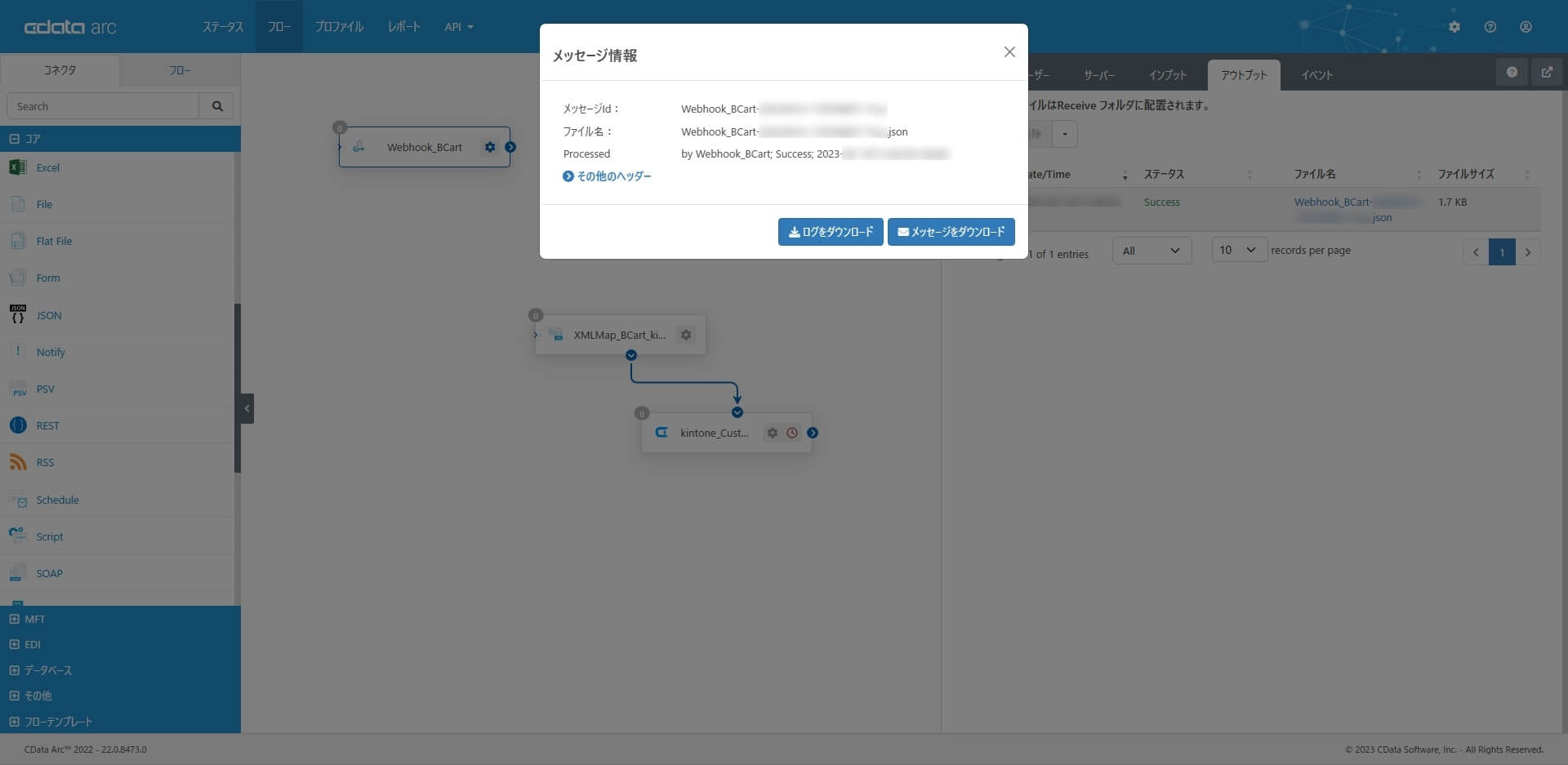Select the Script connector icon

(18, 536)
